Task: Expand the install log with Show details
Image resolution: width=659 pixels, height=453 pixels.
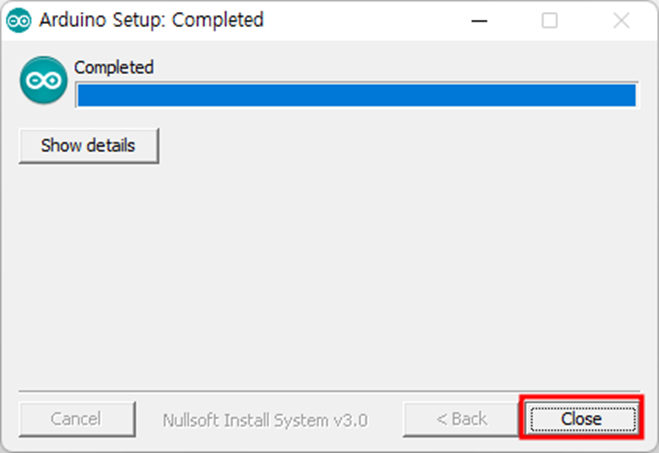Action: (x=89, y=145)
